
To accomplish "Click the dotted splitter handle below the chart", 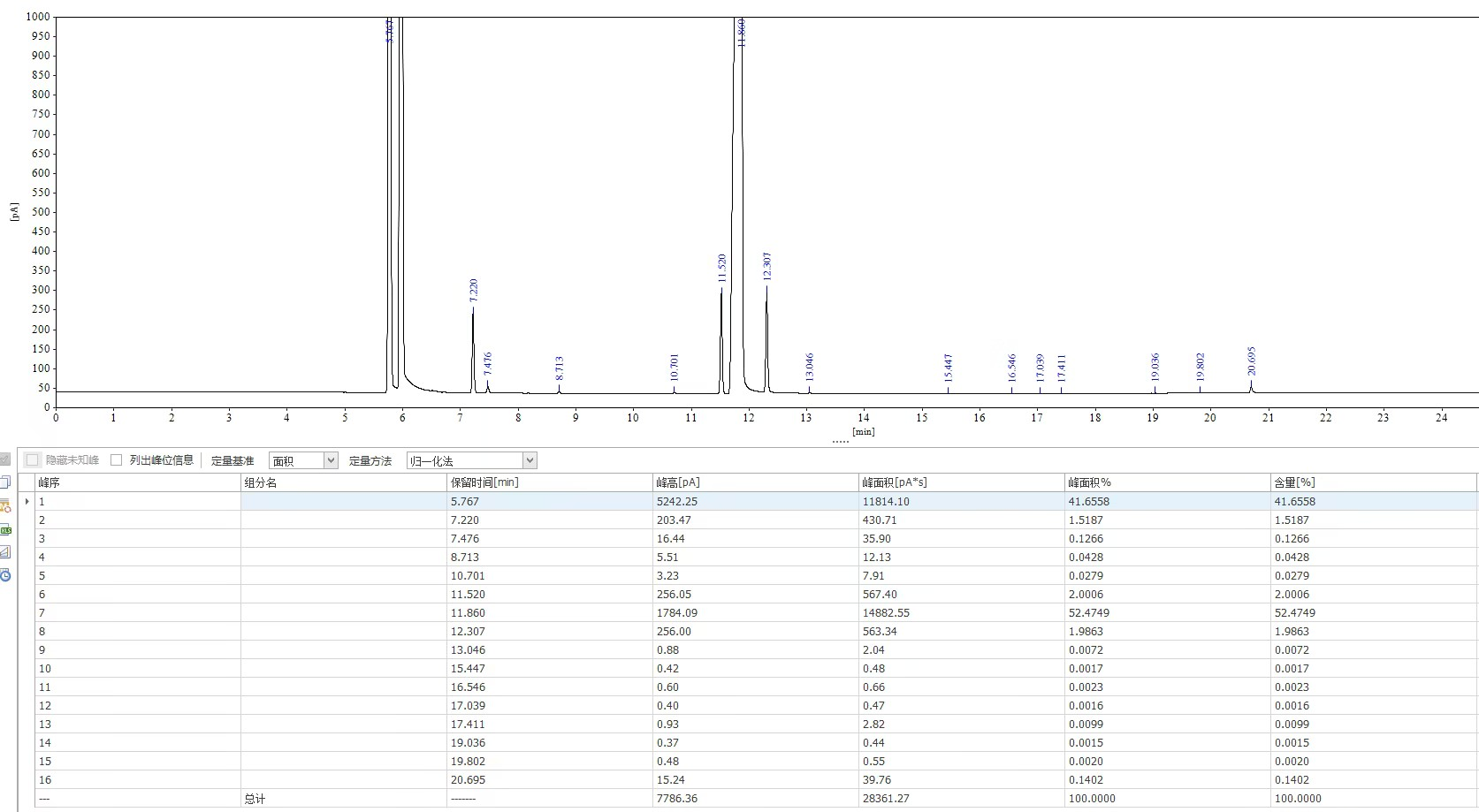I will click(x=840, y=442).
